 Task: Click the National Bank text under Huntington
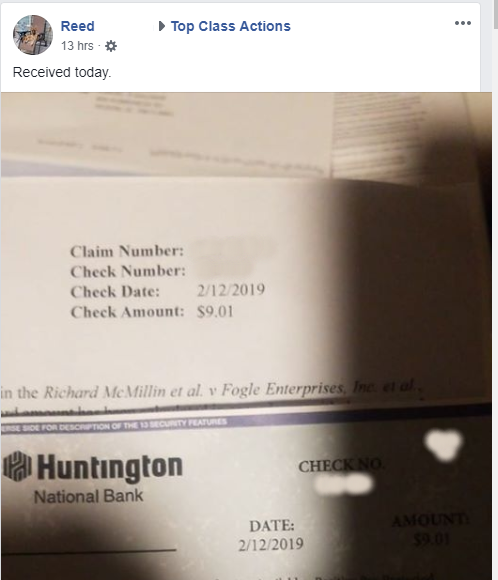coord(88,496)
